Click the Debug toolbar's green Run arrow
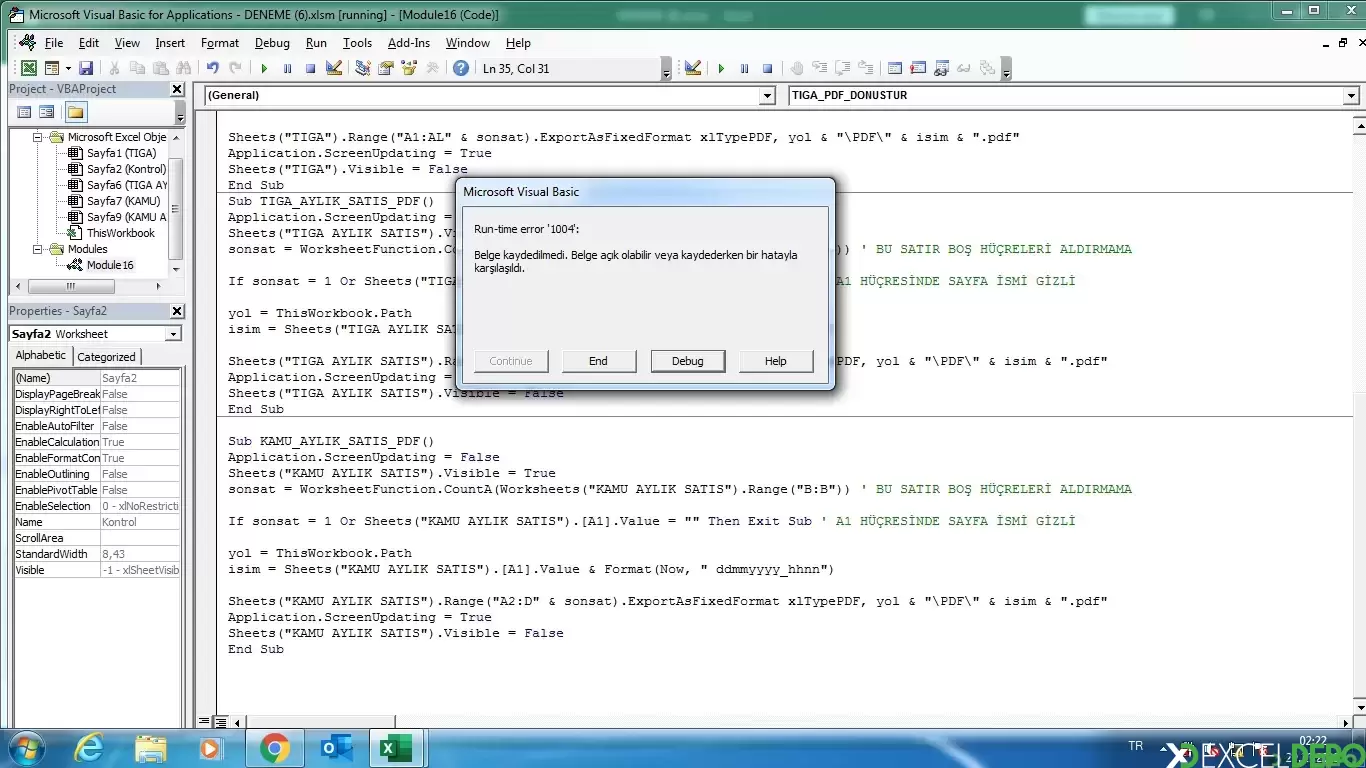 [x=721, y=68]
